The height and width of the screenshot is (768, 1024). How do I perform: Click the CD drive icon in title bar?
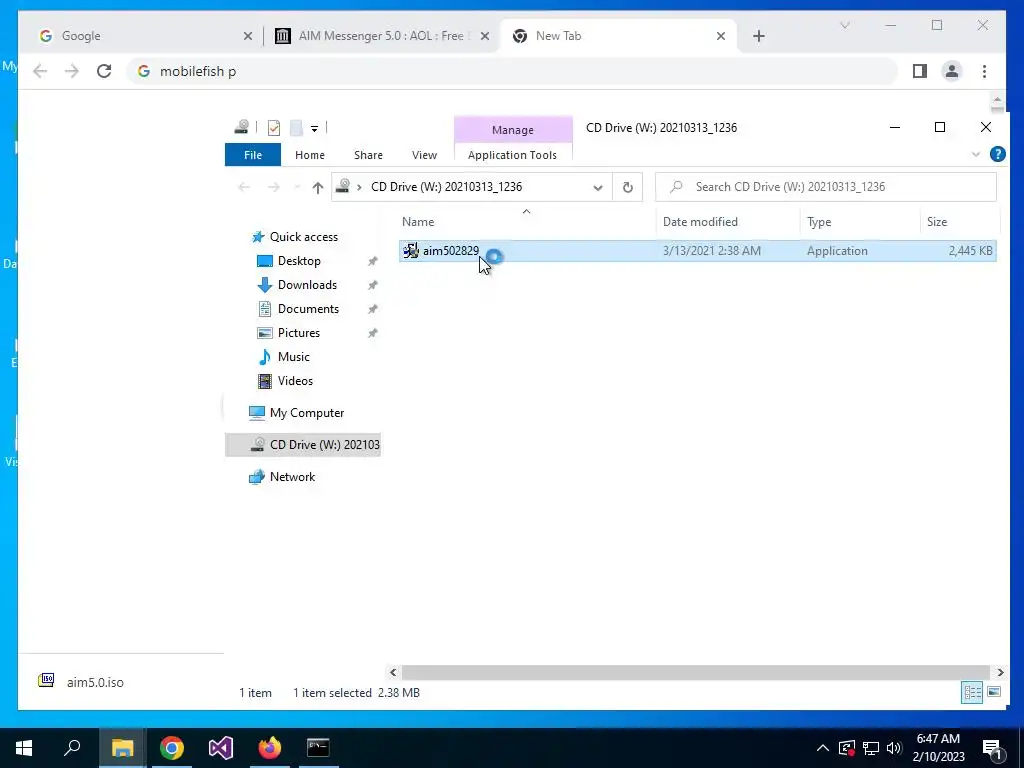point(242,127)
